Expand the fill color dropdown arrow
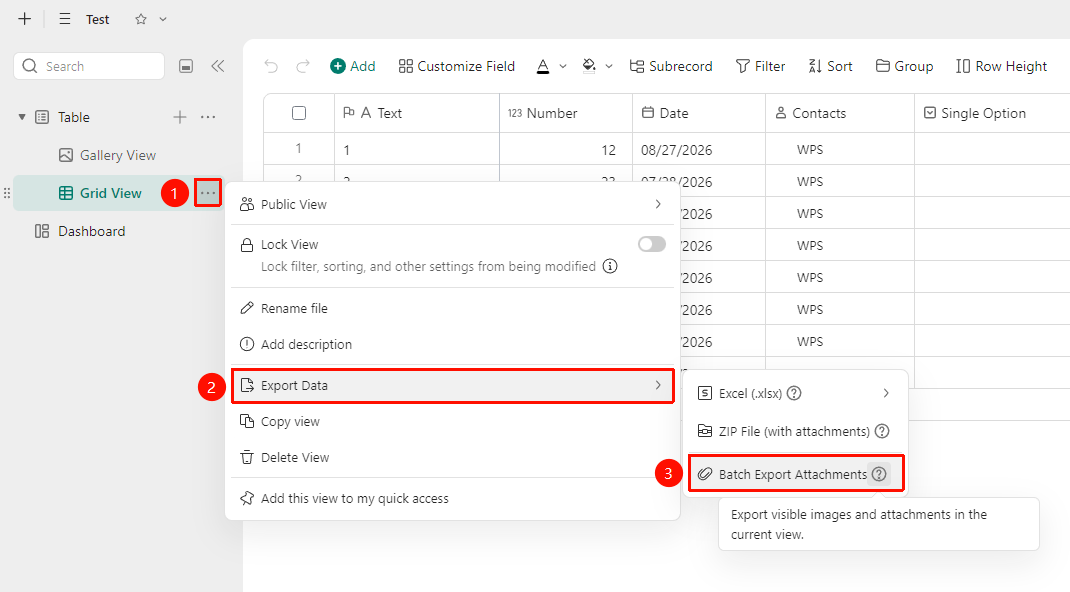The image size is (1070, 592). (x=609, y=66)
